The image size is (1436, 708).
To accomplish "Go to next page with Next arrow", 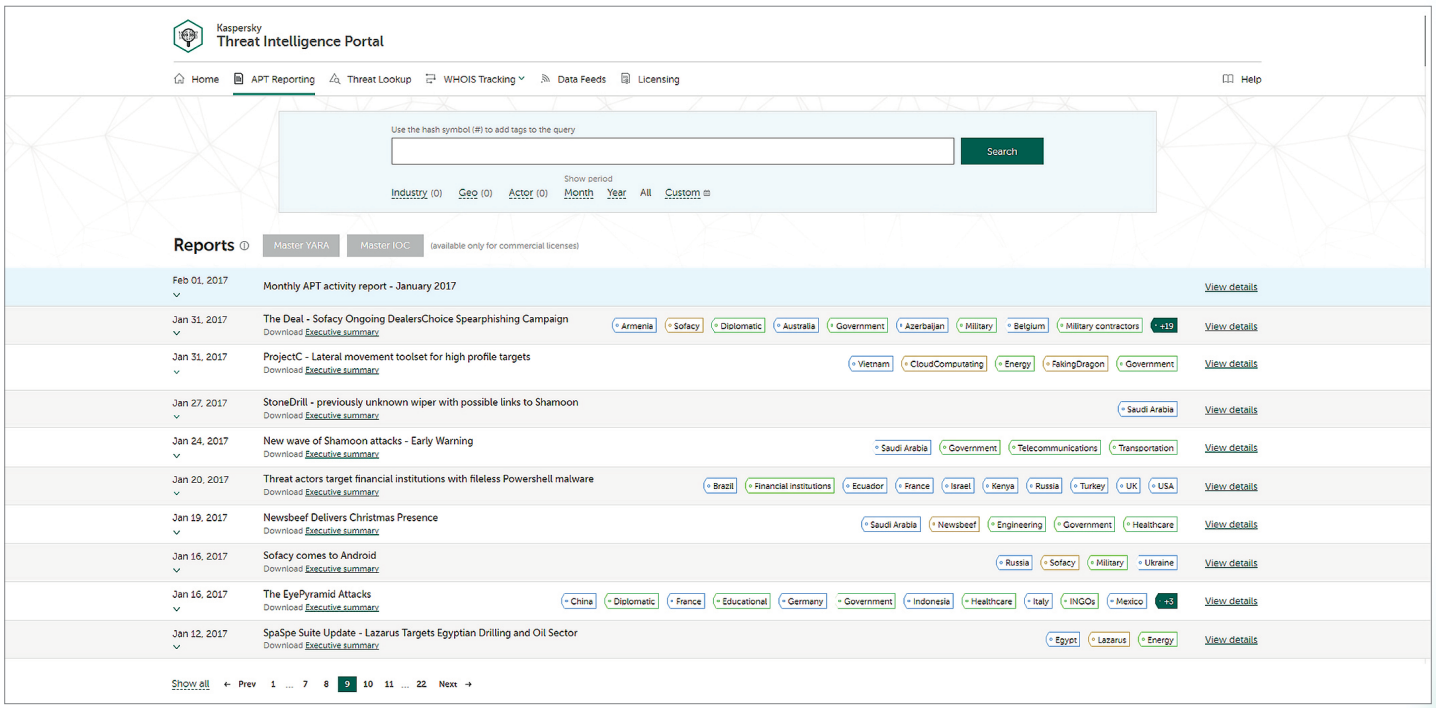I will point(455,684).
